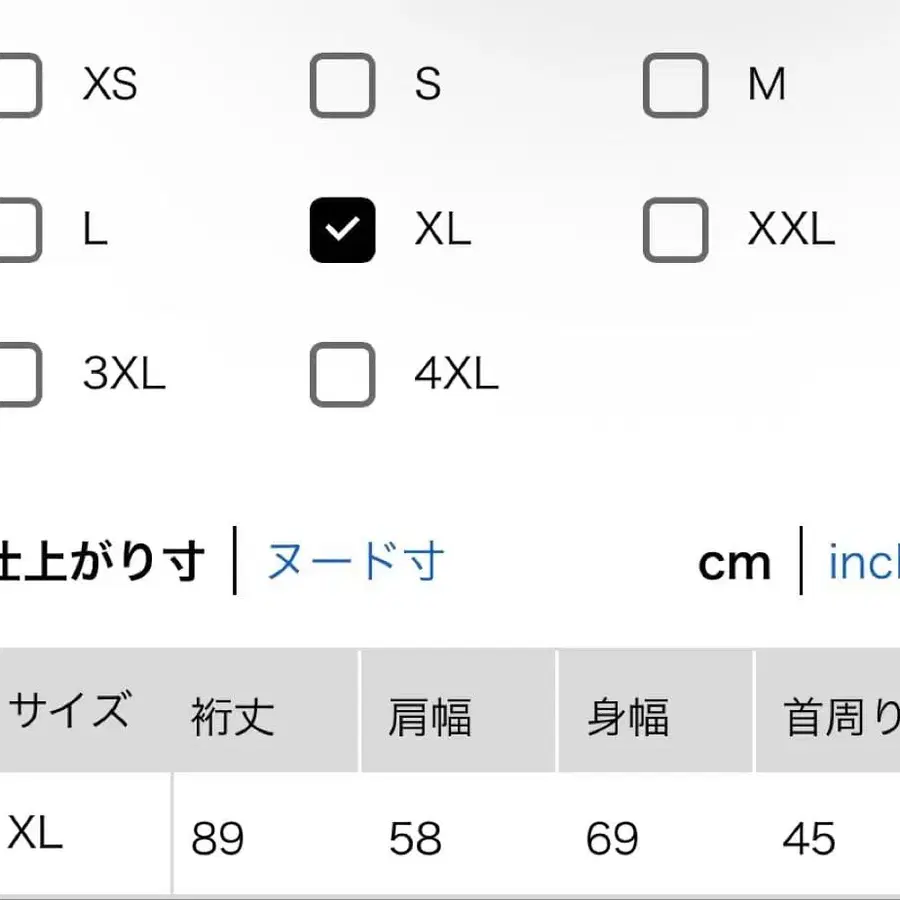900x900 pixels.
Task: Click the XL label text beside checkbox
Action: point(442,230)
